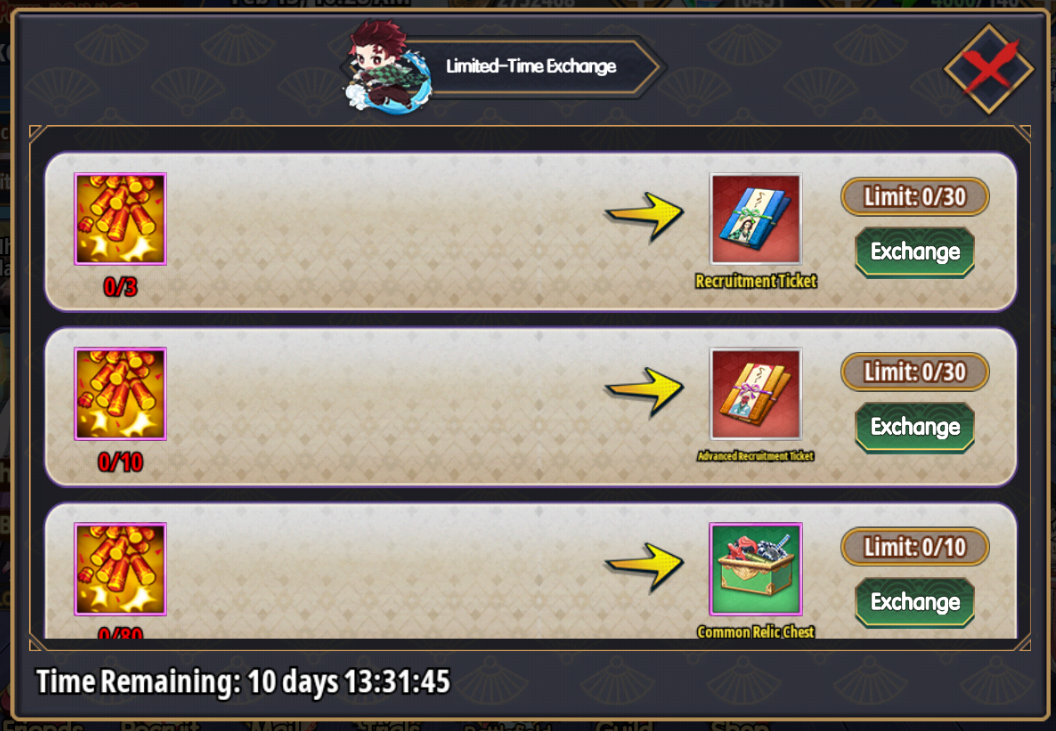This screenshot has width=1056, height=731.
Task: Exchange for the Common Relic Chest
Action: (x=915, y=602)
